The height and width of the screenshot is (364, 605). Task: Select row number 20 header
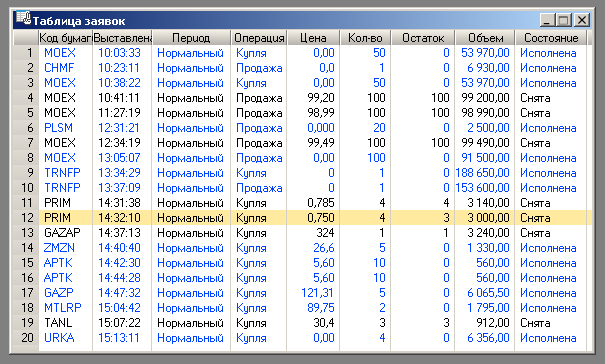click(26, 338)
